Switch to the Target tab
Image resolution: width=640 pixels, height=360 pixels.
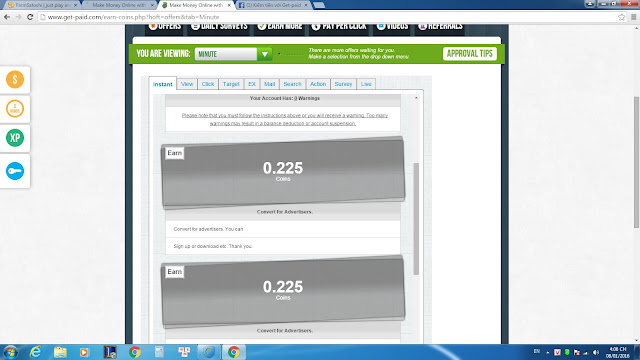231,84
